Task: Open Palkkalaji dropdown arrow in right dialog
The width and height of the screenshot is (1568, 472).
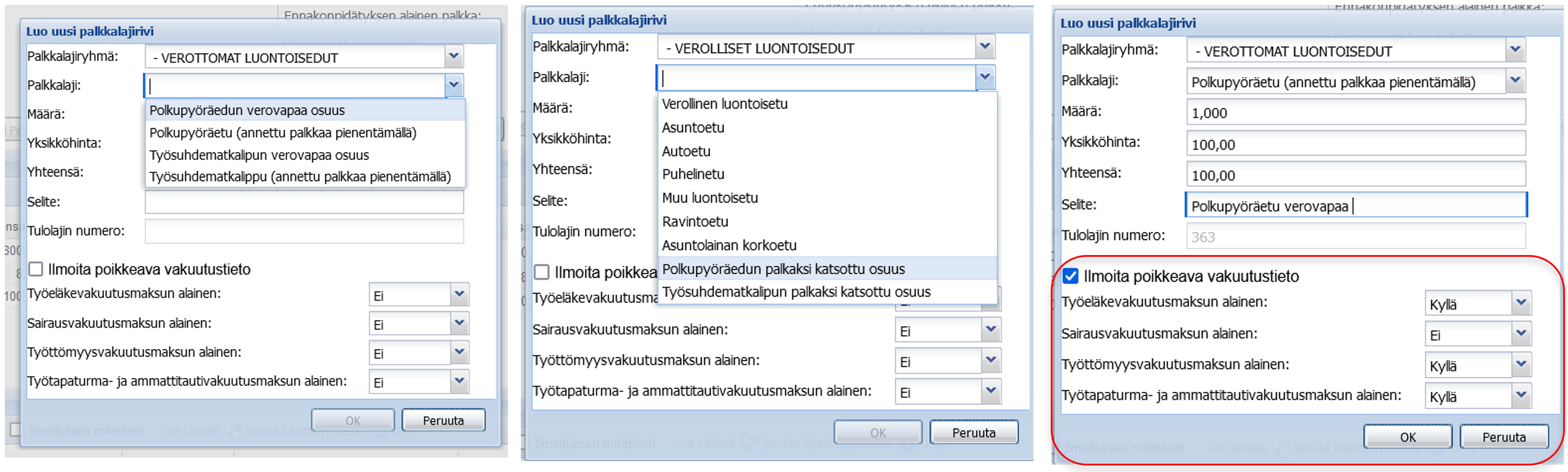Action: [1516, 80]
